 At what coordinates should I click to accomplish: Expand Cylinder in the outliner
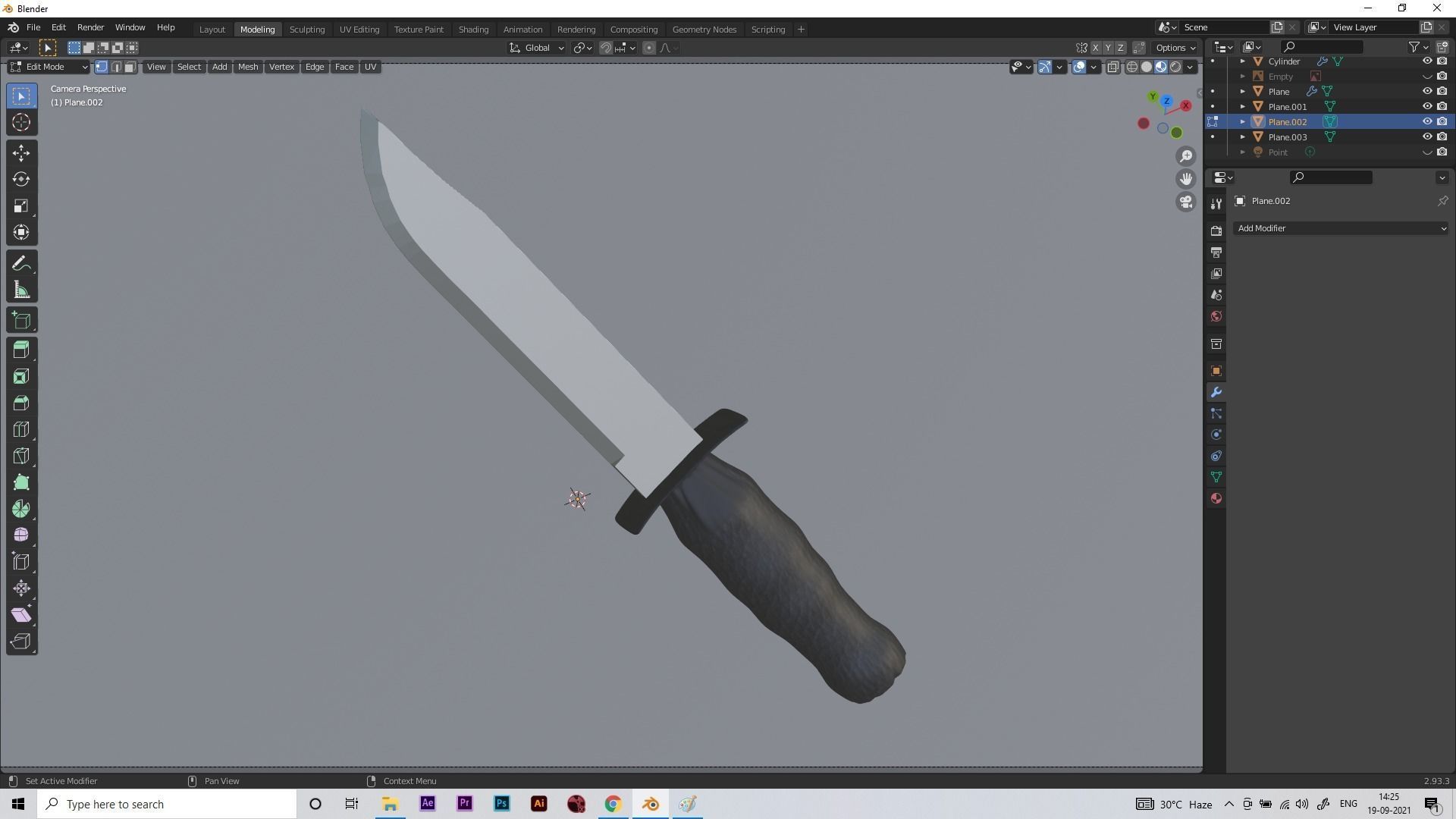1242,61
